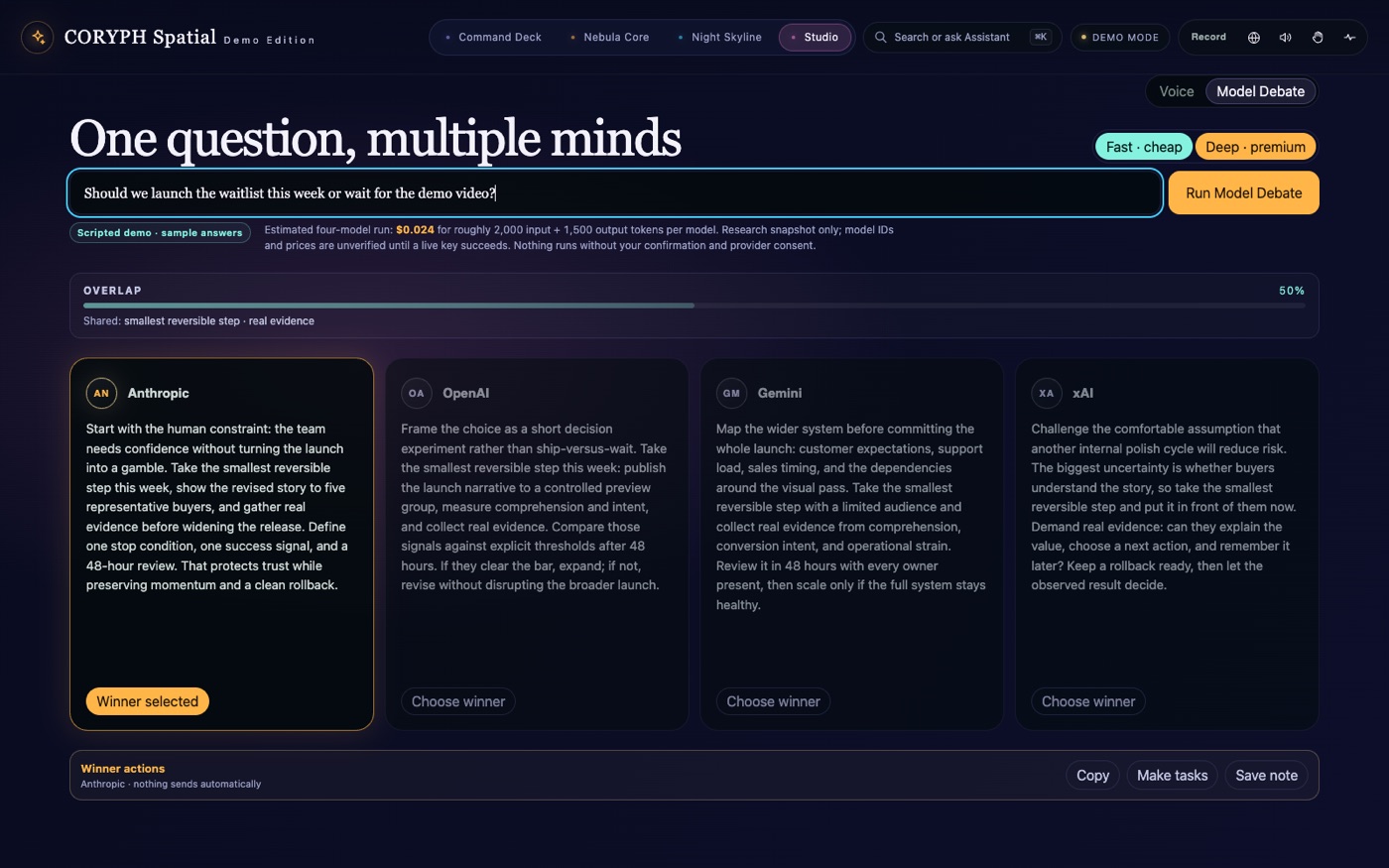Viewport: 1389px width, 868px height.
Task: Focus the debate question input field
Action: tap(615, 193)
